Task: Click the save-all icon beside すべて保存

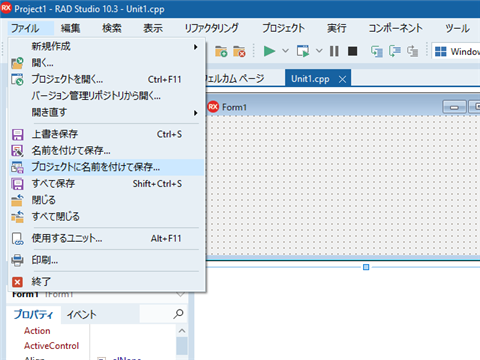Action: [x=17, y=184]
